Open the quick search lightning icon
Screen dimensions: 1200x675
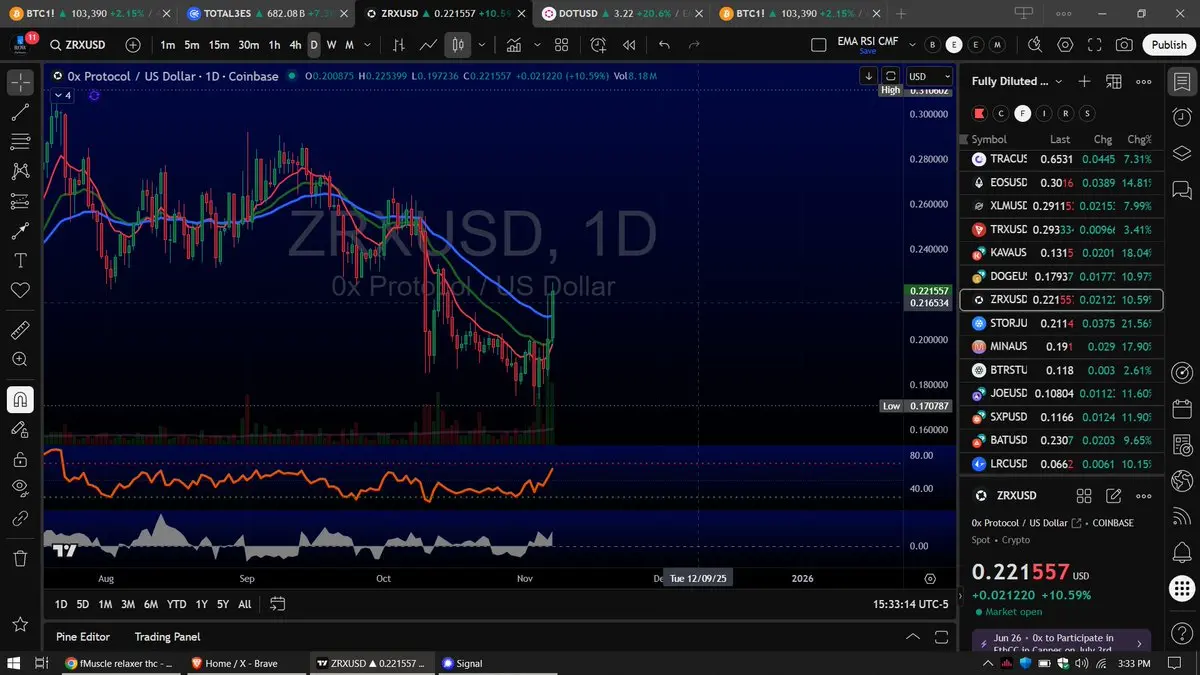pyautogui.click(x=1035, y=45)
